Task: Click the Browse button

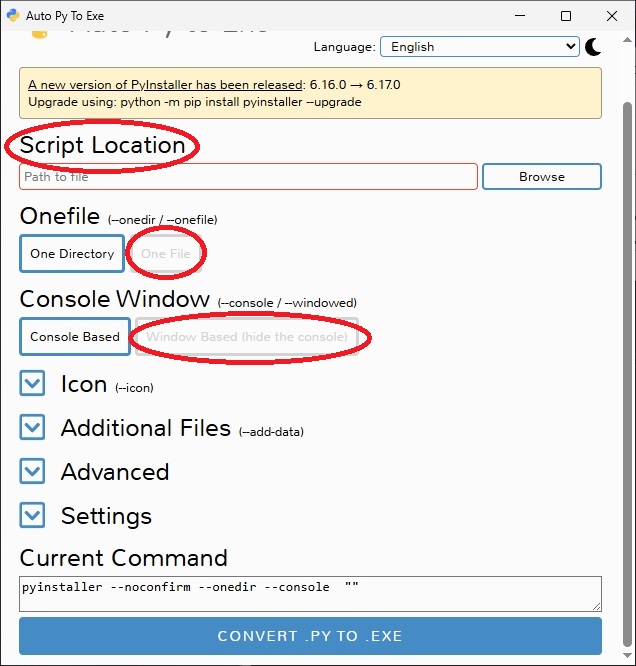Action: [x=541, y=177]
